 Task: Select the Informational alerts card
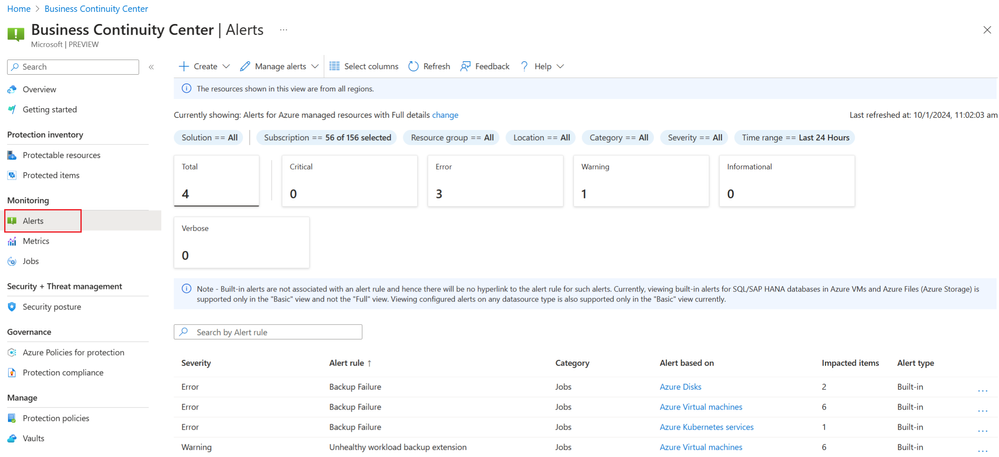(787, 181)
